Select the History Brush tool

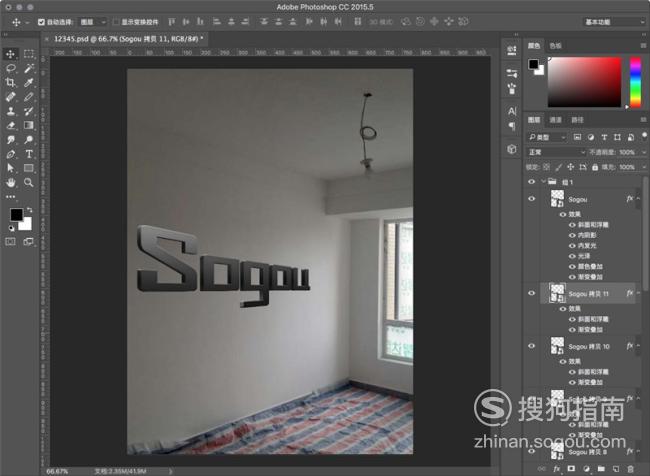pos(29,111)
